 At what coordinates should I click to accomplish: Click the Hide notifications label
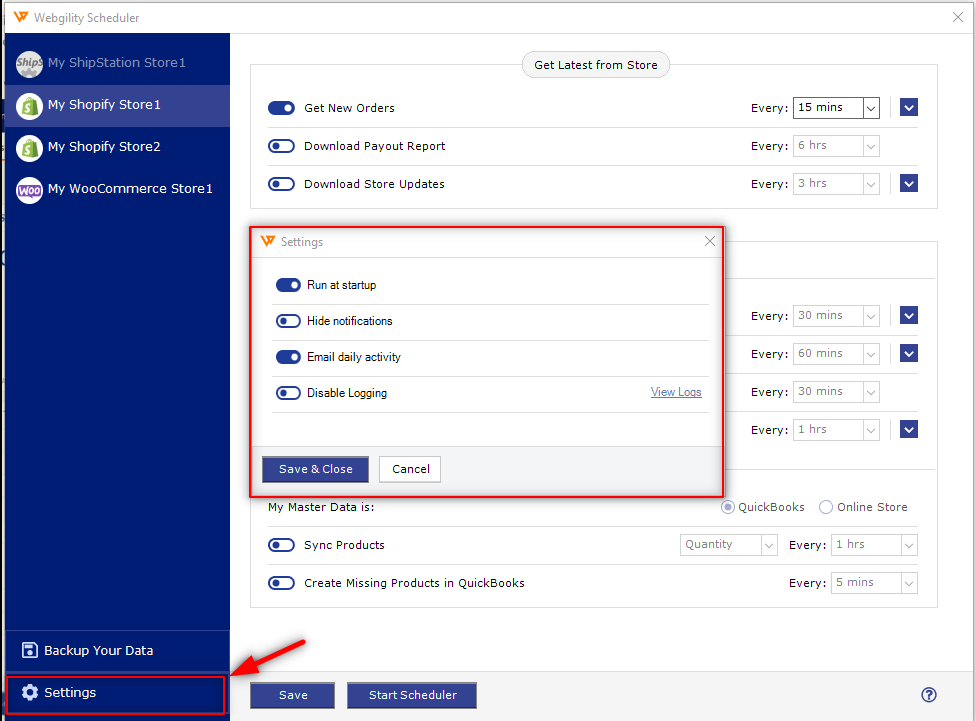350,321
